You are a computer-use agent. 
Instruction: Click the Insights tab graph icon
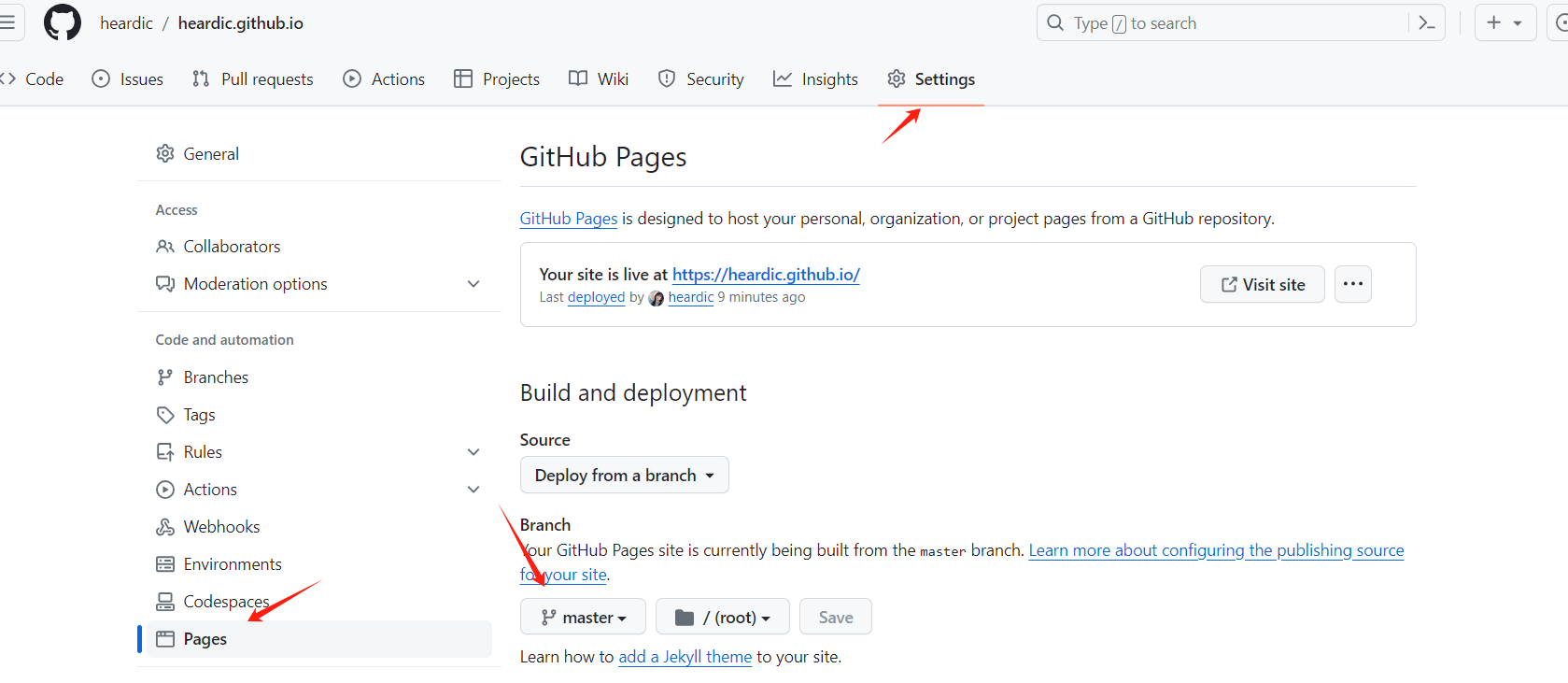click(x=783, y=78)
